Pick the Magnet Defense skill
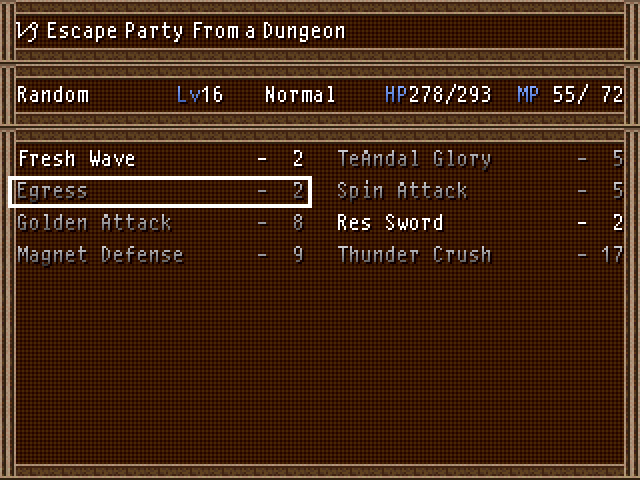Viewport: 640px width, 480px height. tap(160, 255)
